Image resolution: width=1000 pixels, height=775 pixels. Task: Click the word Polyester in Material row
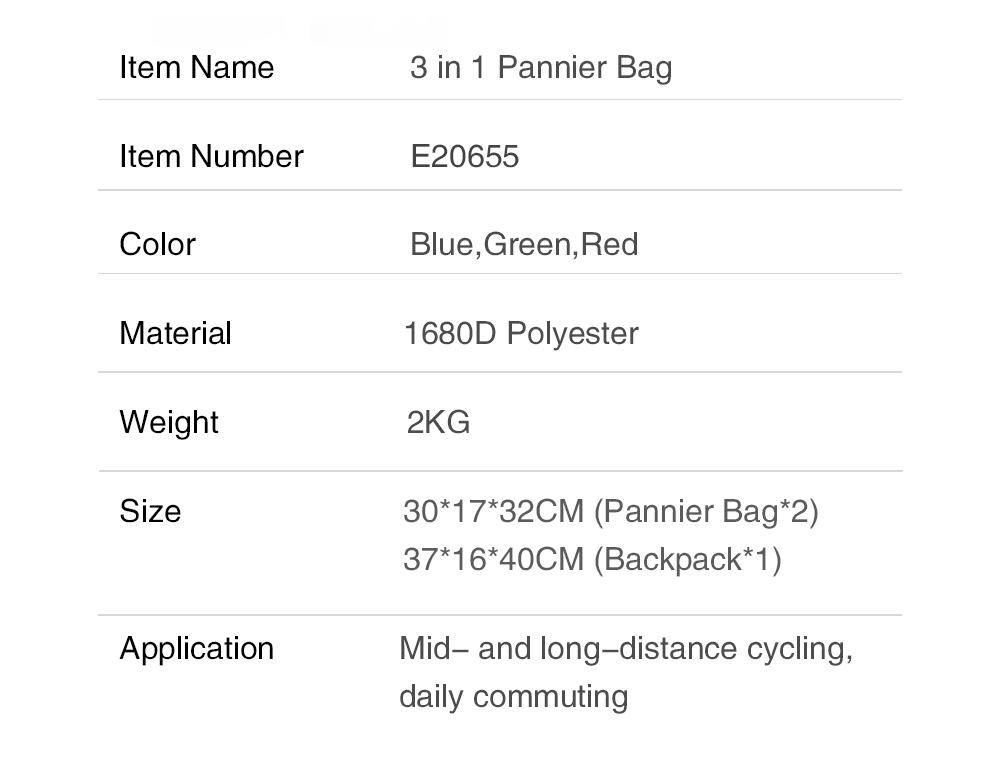pos(573,335)
